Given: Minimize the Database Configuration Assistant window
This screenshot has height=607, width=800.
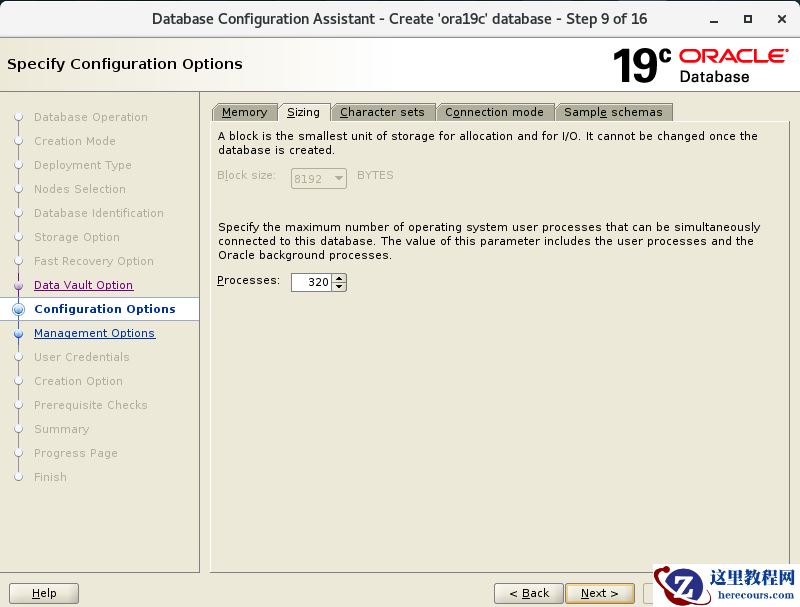Looking at the screenshot, I should coord(714,19).
